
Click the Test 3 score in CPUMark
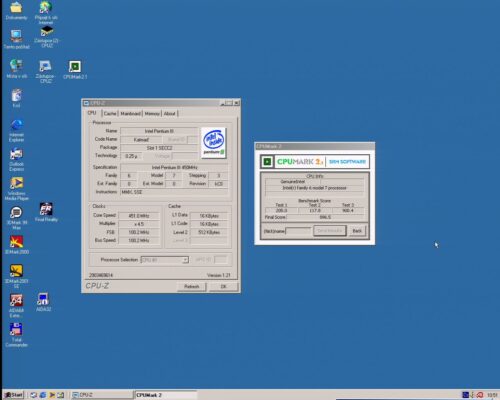coord(348,210)
